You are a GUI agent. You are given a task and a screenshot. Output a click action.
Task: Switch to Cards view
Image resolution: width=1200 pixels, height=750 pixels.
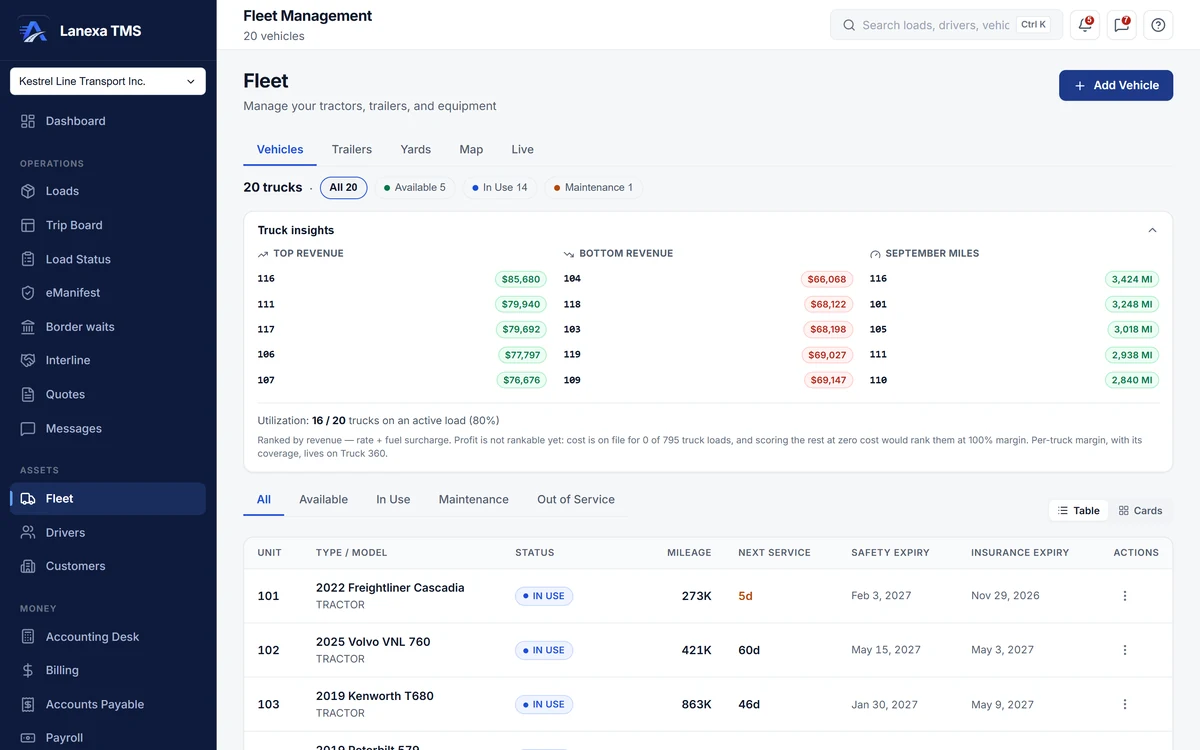pyautogui.click(x=1140, y=510)
